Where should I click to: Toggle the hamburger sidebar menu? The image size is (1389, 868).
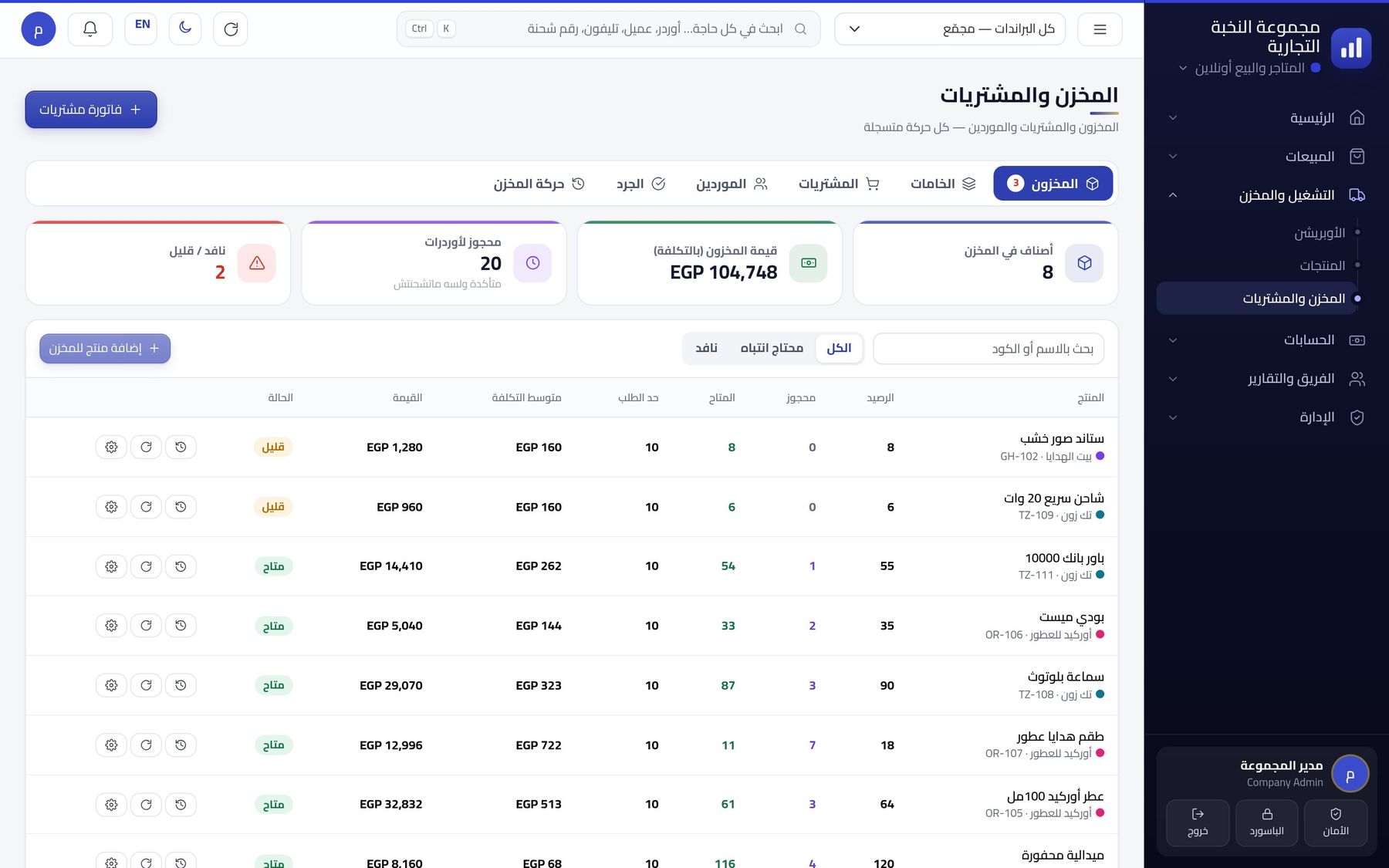[x=1100, y=29]
